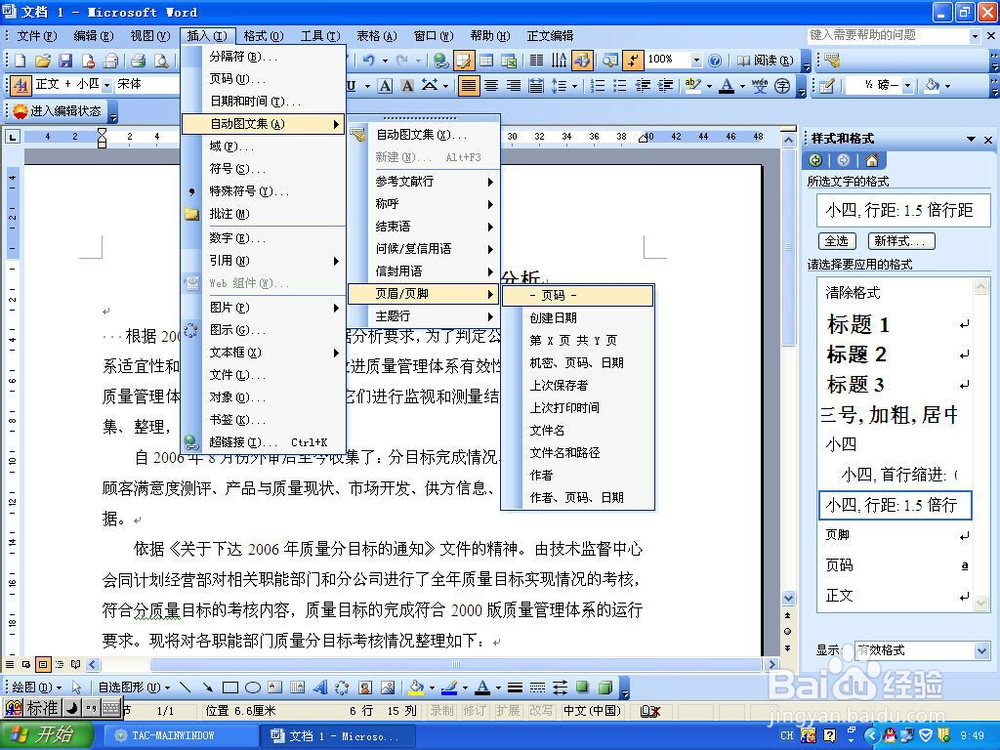This screenshot has width=1000, height=750.
Task: Open Print Preview magnifier icon
Action: (161, 61)
